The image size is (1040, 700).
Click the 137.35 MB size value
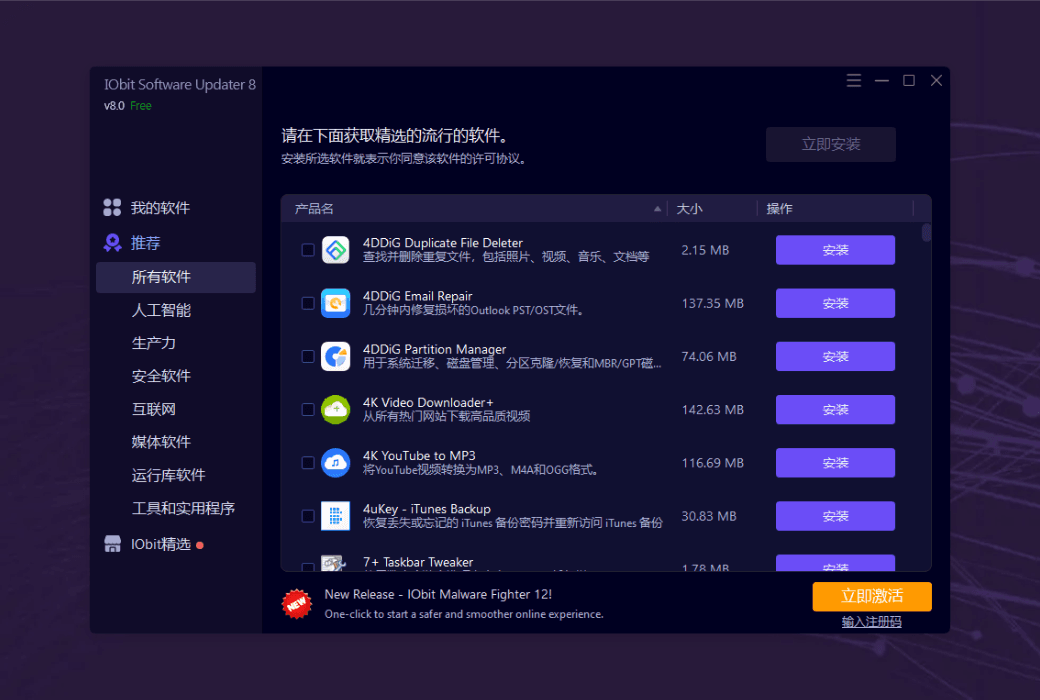tap(712, 303)
